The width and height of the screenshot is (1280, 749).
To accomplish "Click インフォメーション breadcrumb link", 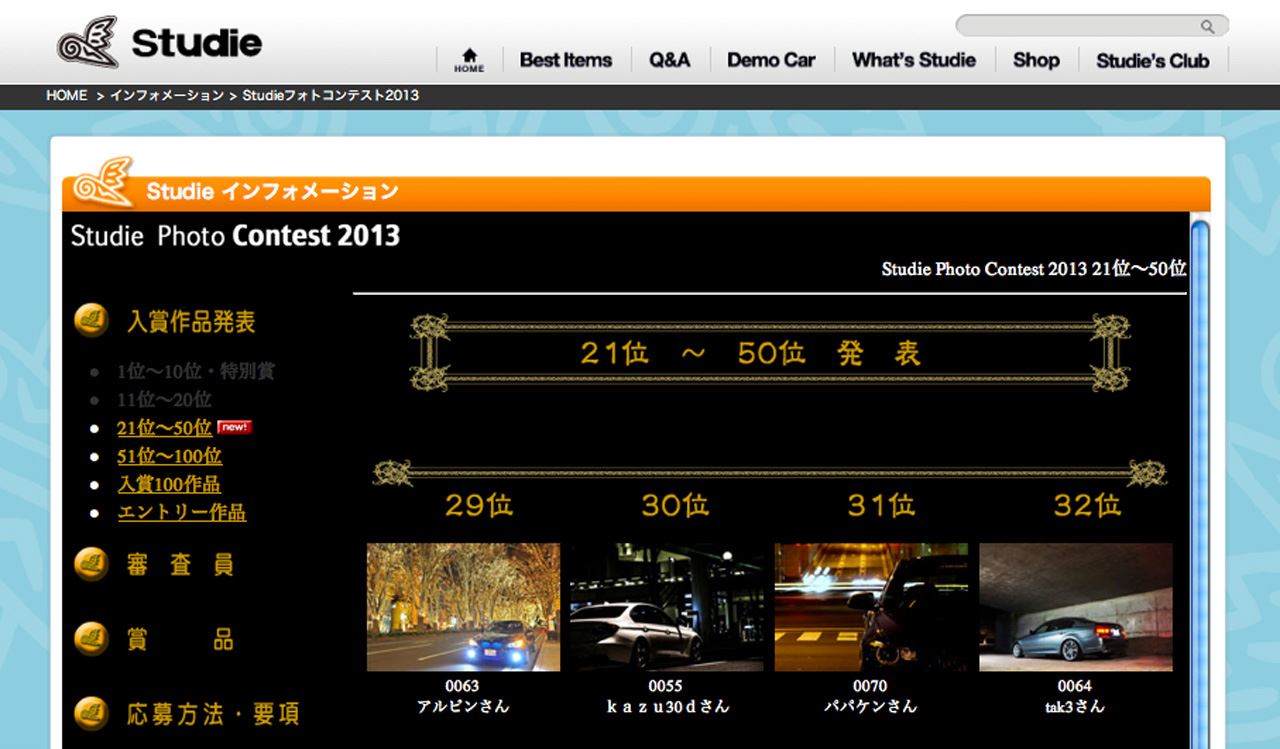I will click(x=167, y=95).
